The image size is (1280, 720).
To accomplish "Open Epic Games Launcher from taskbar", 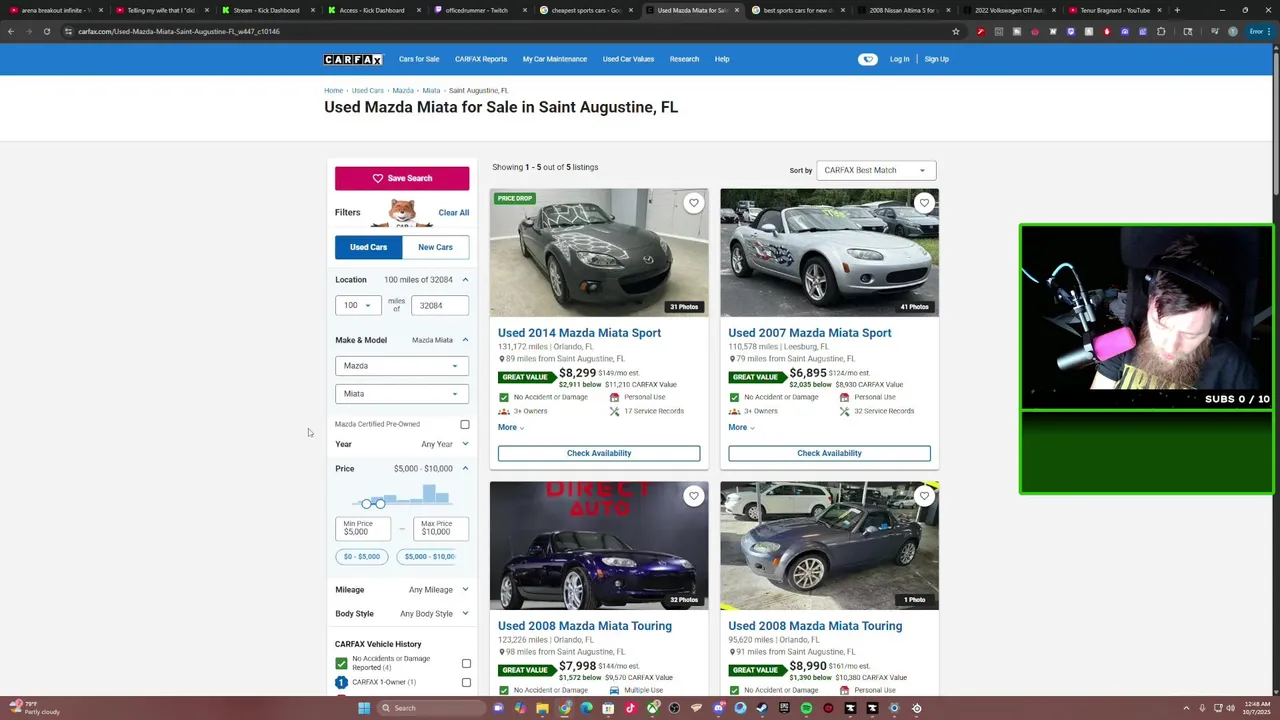I will 784,708.
